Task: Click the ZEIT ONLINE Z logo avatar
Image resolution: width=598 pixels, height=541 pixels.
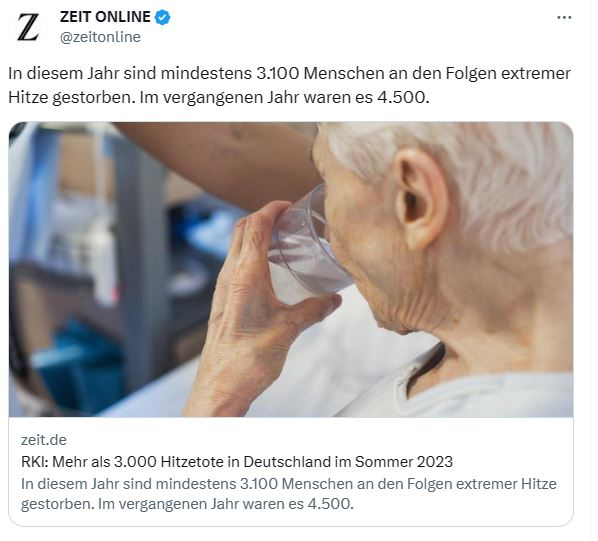Action: coord(28,27)
